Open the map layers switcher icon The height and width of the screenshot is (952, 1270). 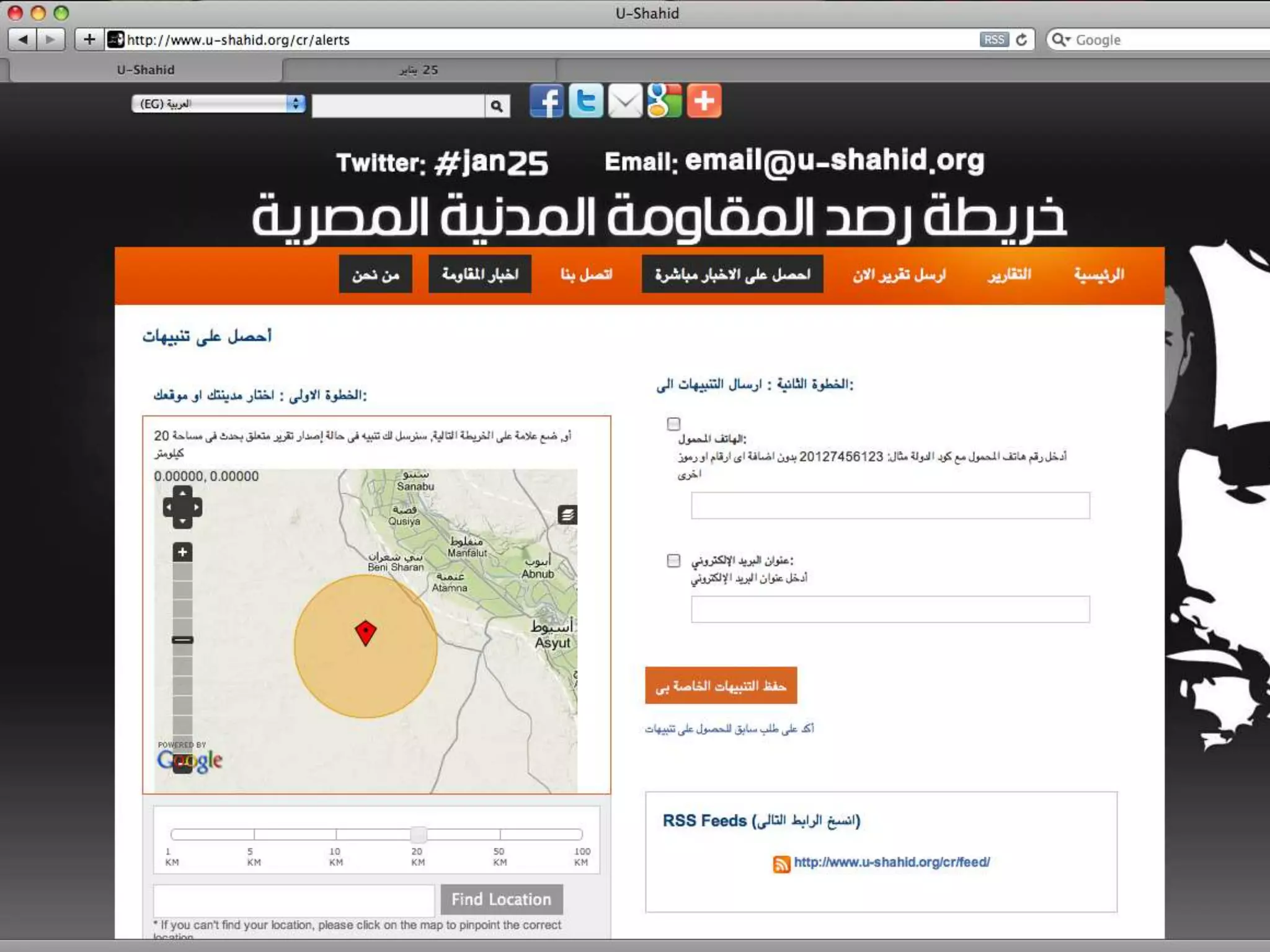(x=567, y=514)
